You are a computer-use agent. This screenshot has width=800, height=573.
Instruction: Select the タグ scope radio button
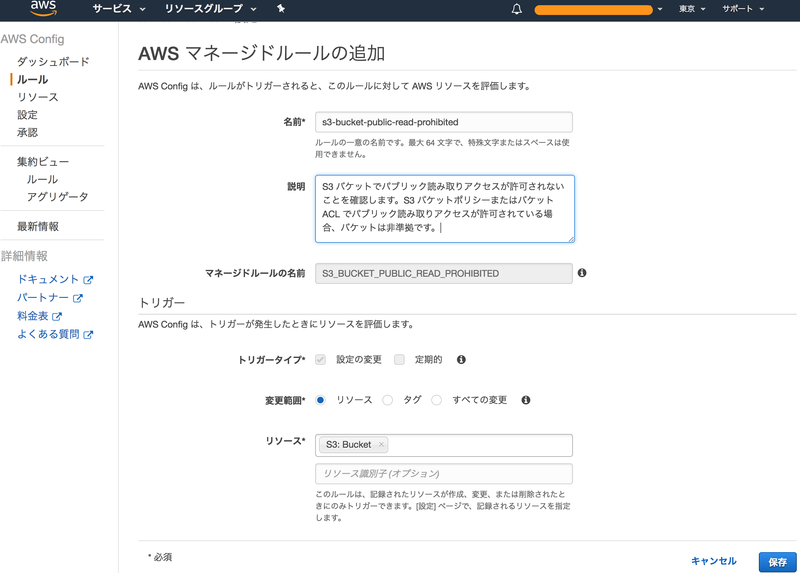click(x=388, y=400)
